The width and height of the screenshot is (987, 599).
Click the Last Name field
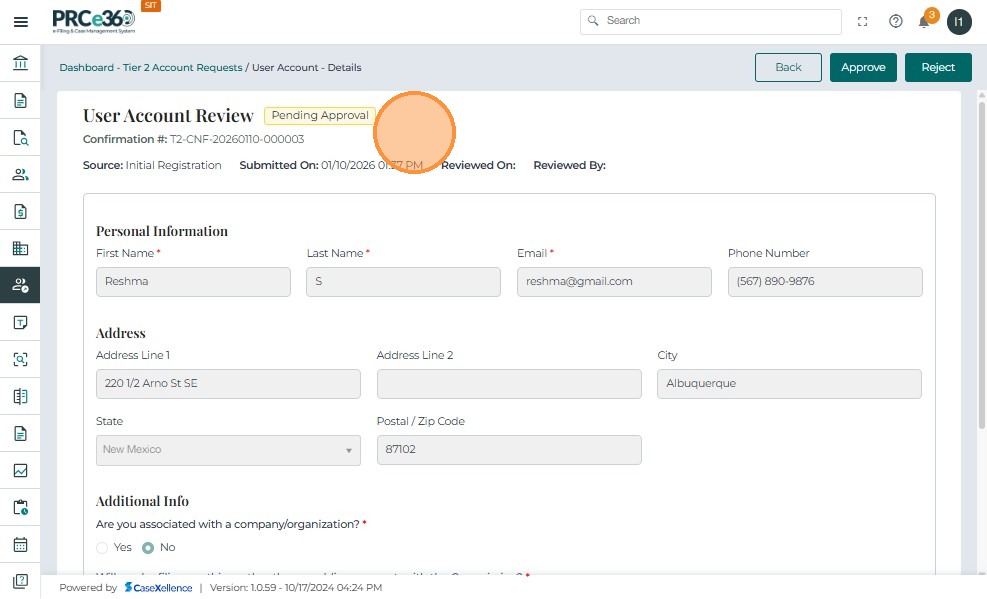(403, 282)
